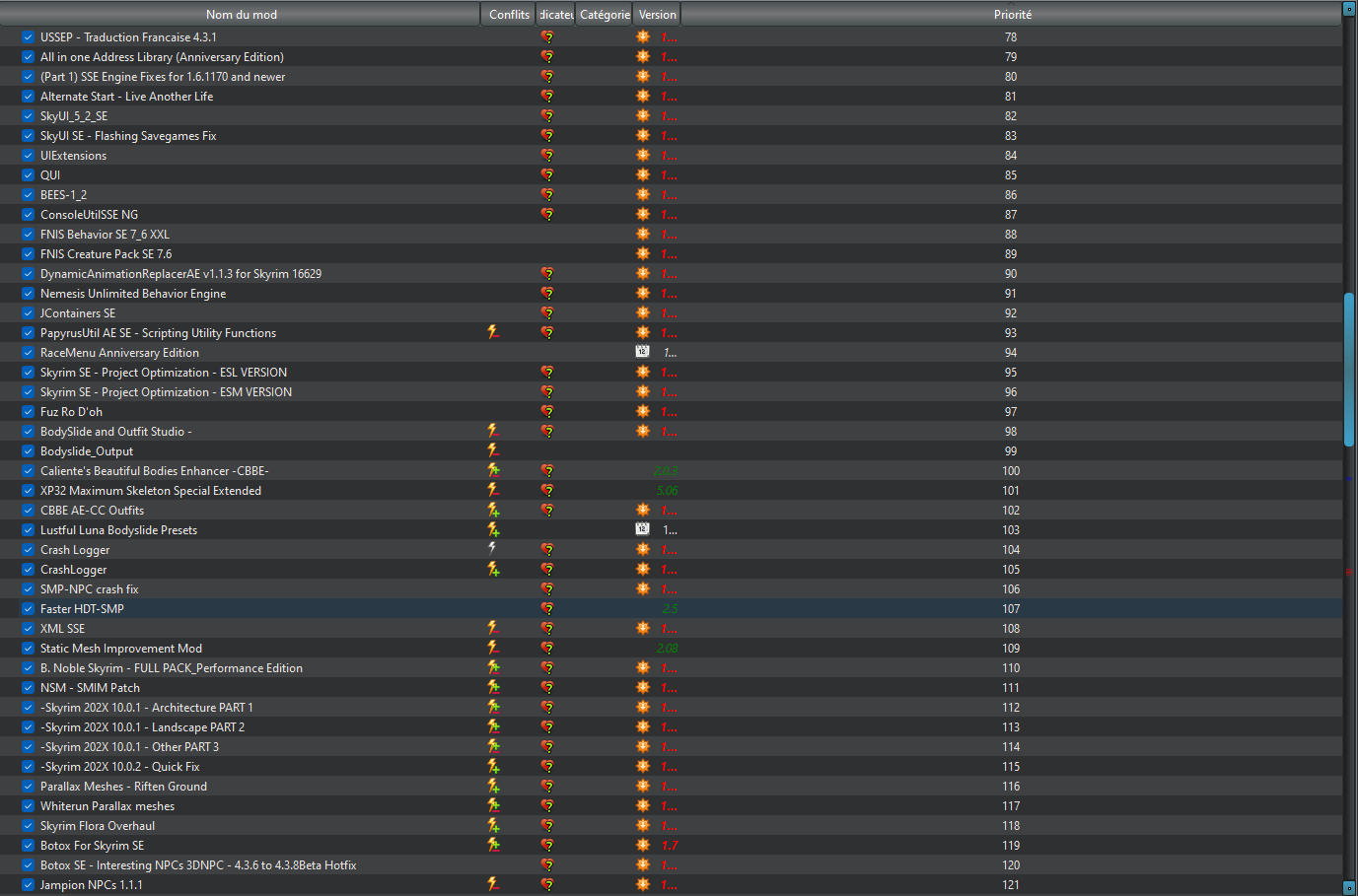Select Skyrim SE - Project Optimization - ESM VERSION
The image size is (1358, 896).
pyautogui.click(x=166, y=391)
